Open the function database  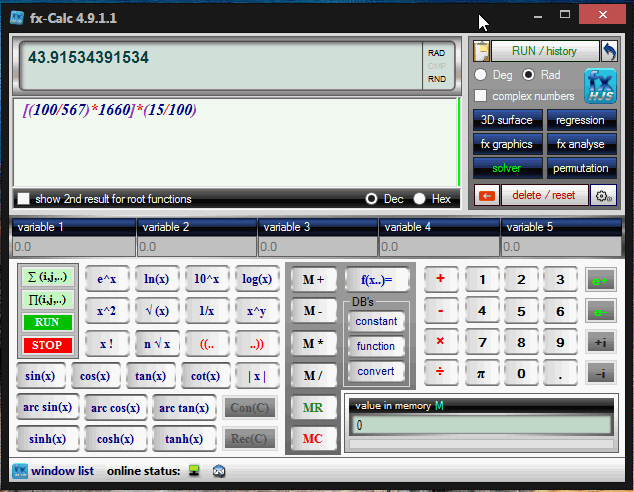[x=376, y=346]
